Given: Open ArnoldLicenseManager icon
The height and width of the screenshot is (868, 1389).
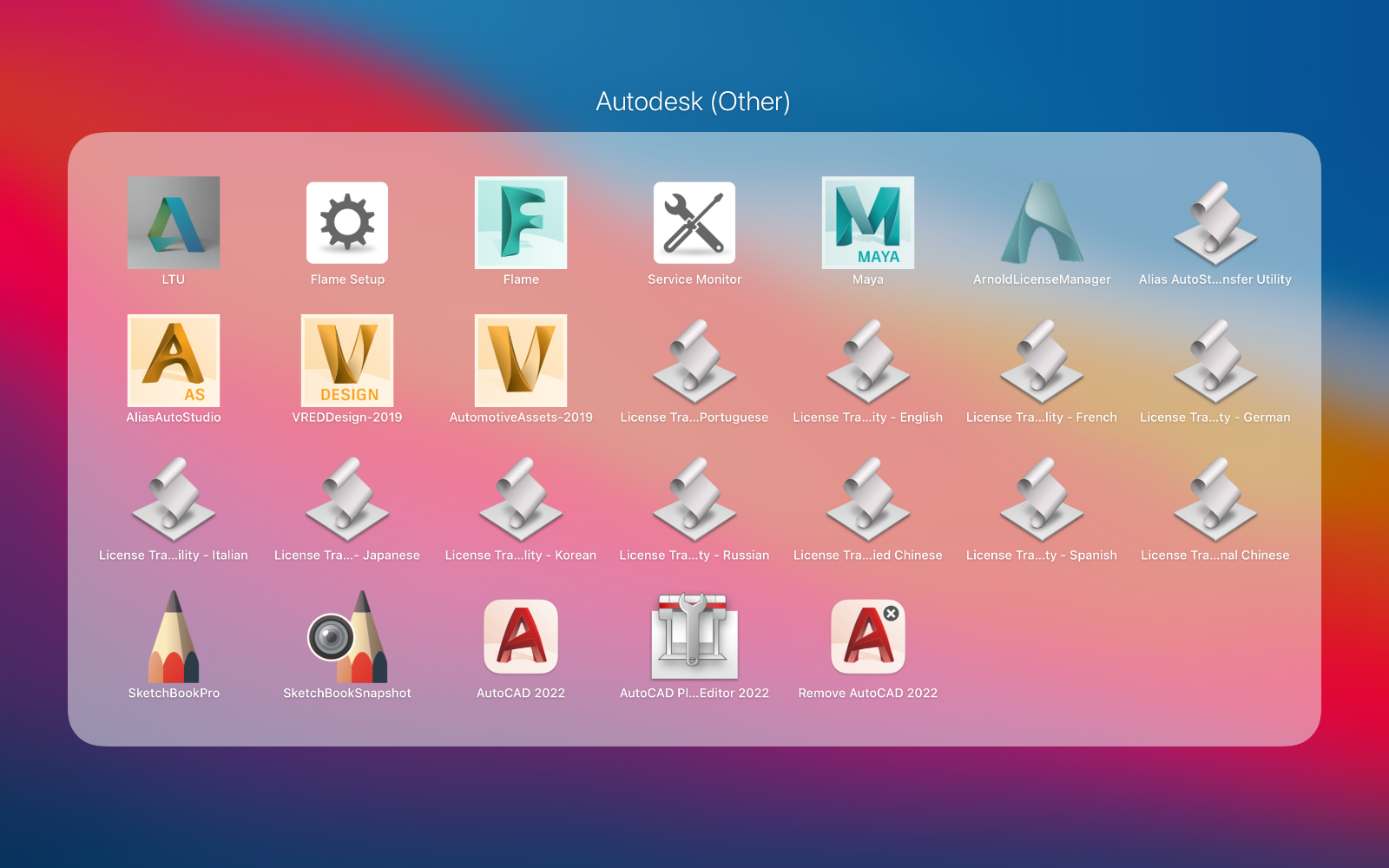Looking at the screenshot, I should click(x=1042, y=222).
